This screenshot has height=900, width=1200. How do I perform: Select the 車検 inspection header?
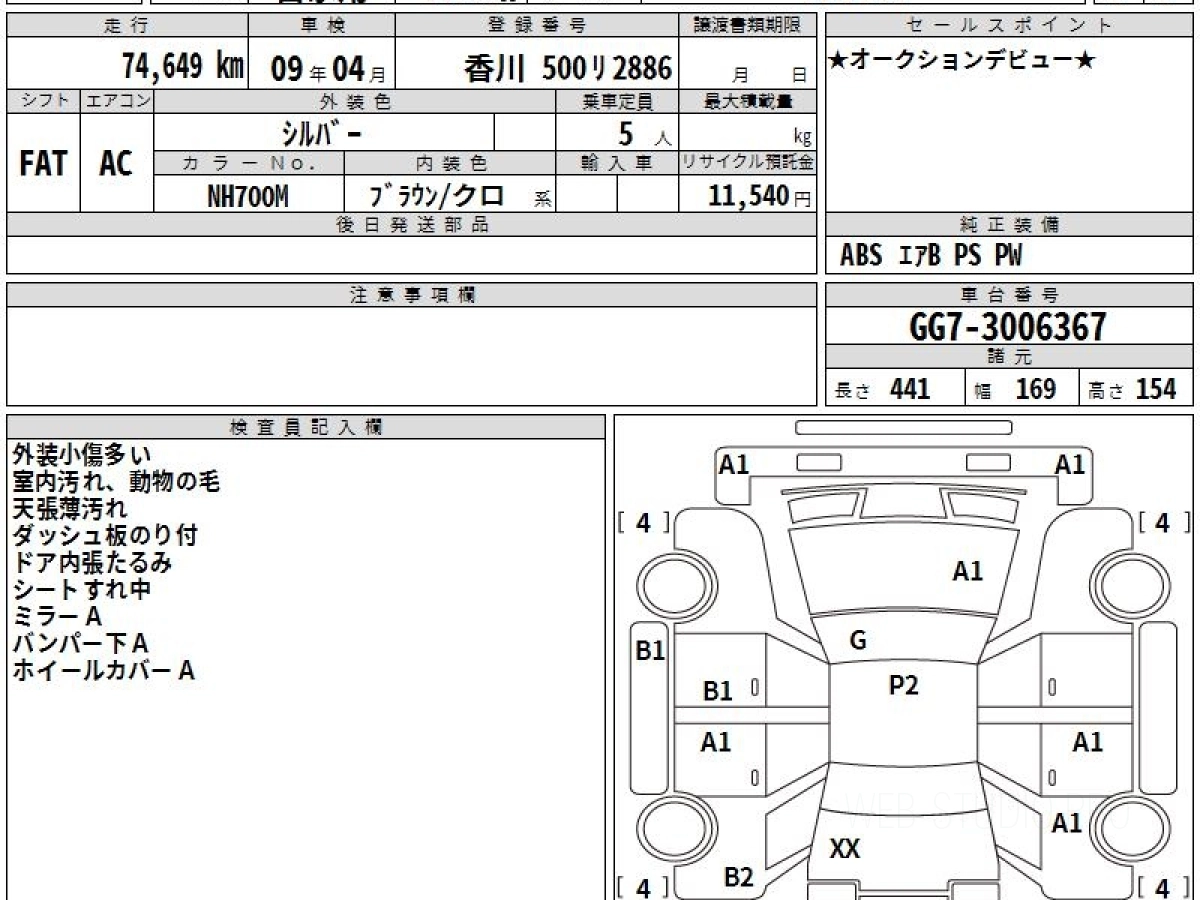click(x=321, y=26)
